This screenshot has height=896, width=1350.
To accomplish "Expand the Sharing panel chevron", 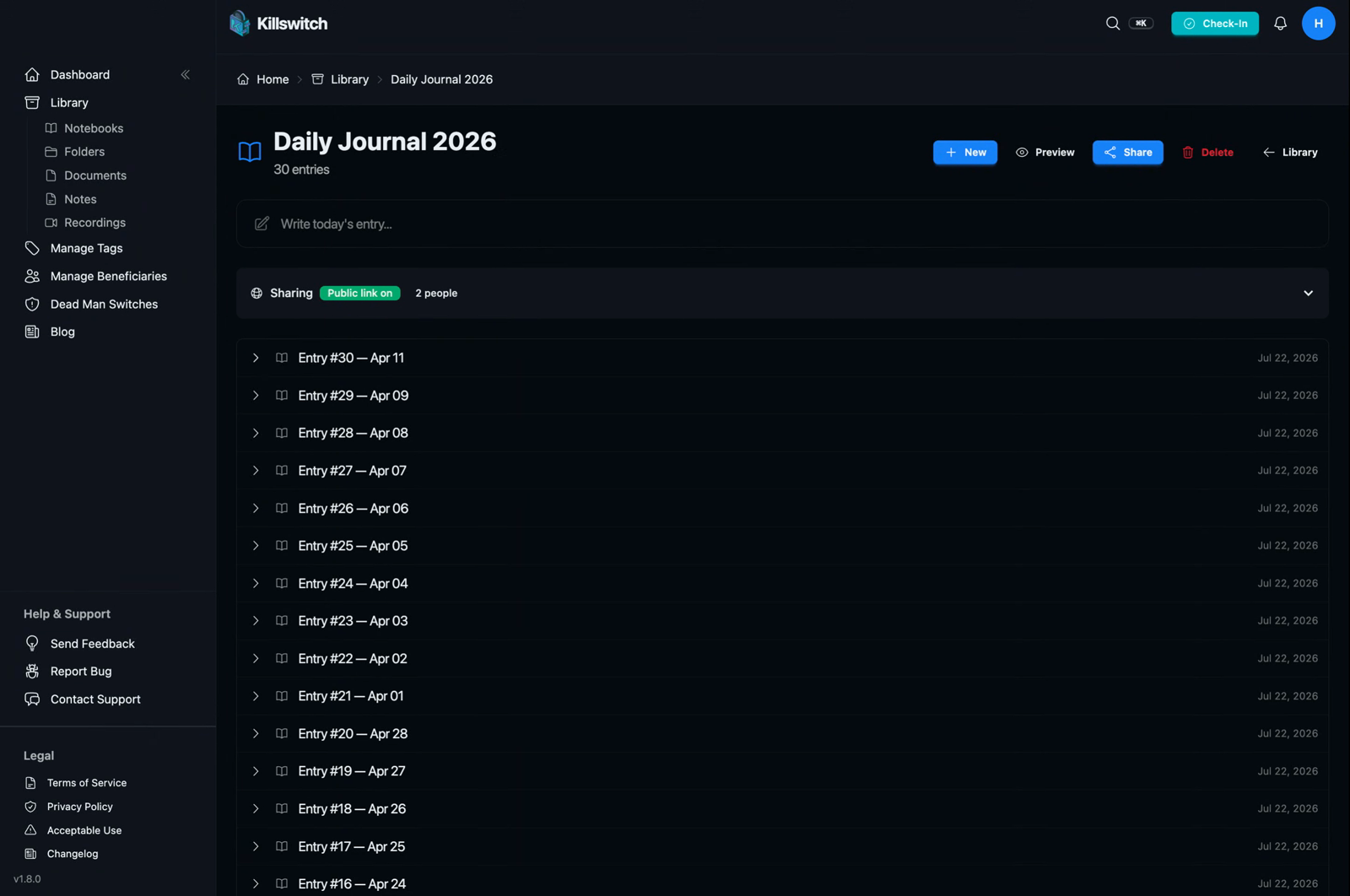I will click(x=1308, y=293).
